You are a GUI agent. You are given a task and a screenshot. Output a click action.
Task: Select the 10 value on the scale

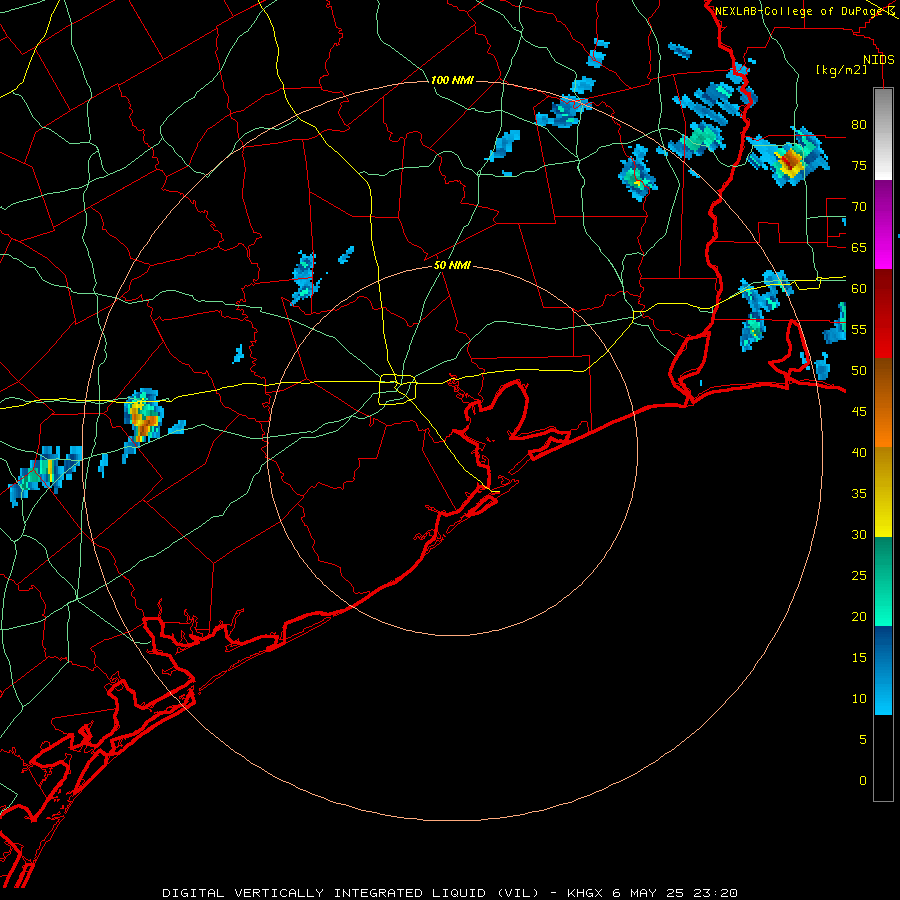859,699
